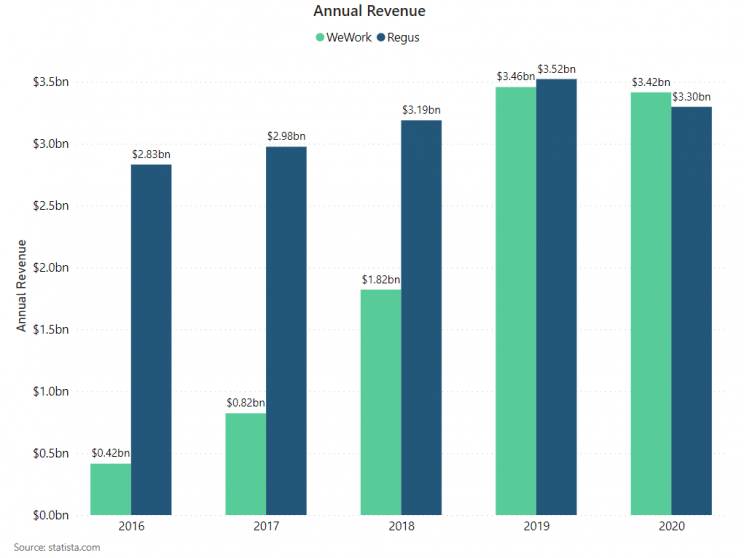This screenshot has width=744, height=558.
Task: Select the WeWork 2016 bar
Action: pos(111,489)
